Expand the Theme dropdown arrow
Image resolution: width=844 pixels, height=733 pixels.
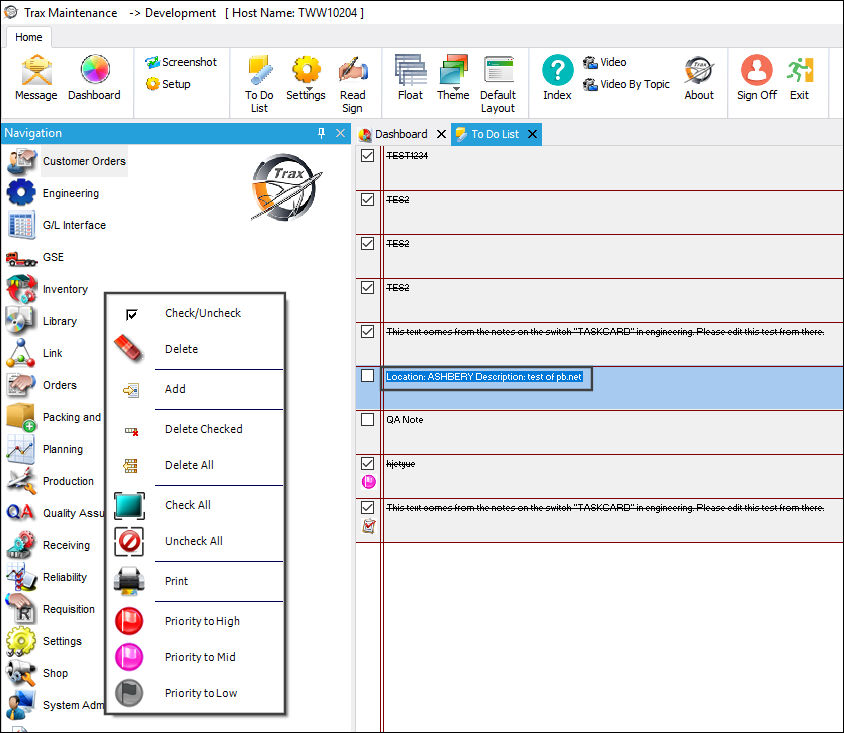click(456, 89)
